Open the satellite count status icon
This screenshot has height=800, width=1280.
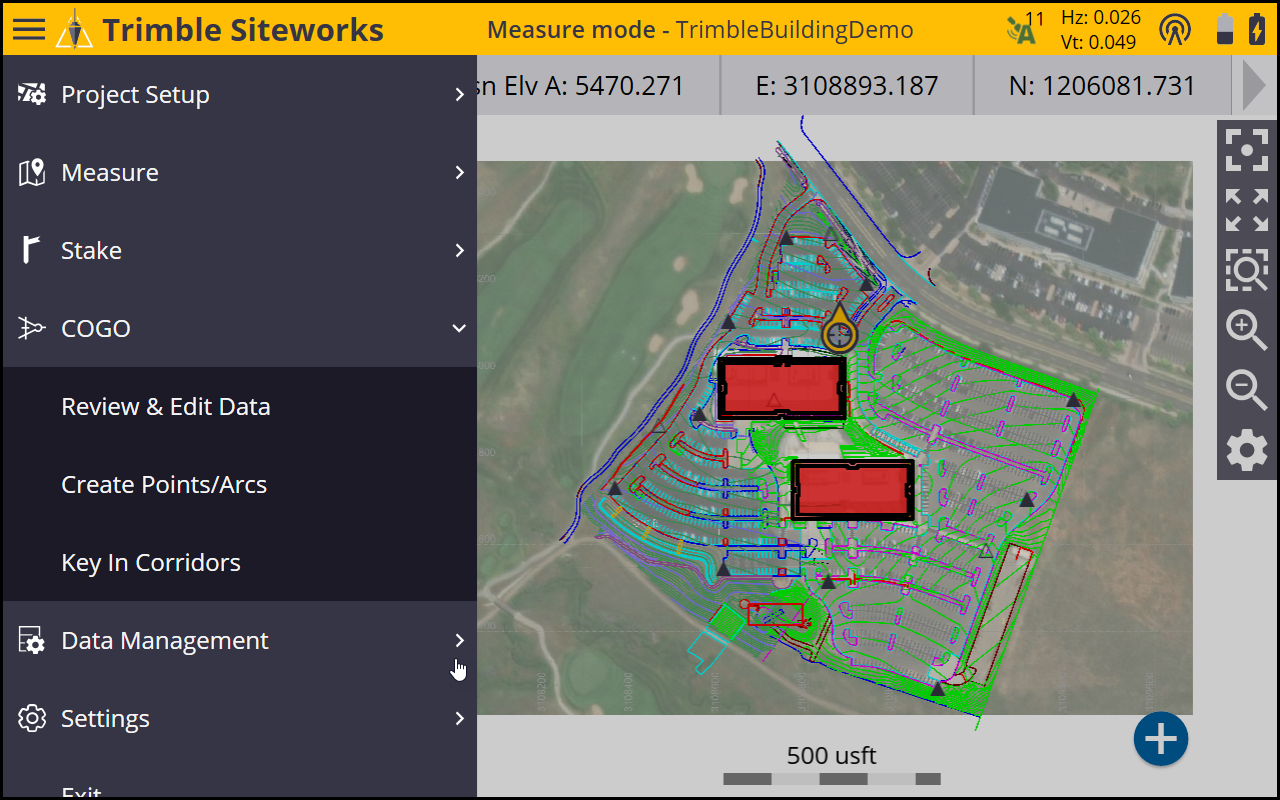point(1025,28)
